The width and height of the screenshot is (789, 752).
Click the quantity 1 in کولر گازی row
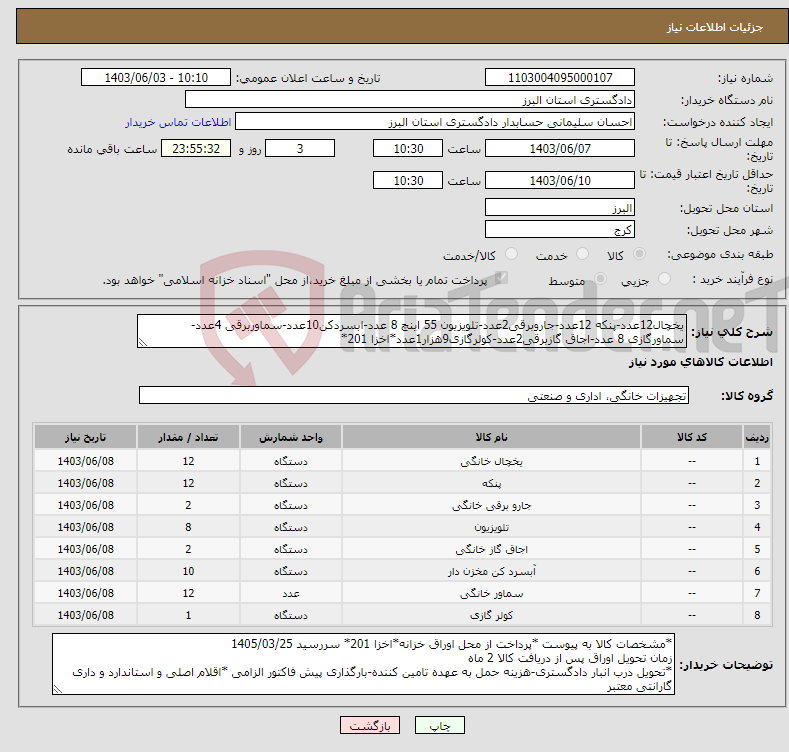[188, 615]
